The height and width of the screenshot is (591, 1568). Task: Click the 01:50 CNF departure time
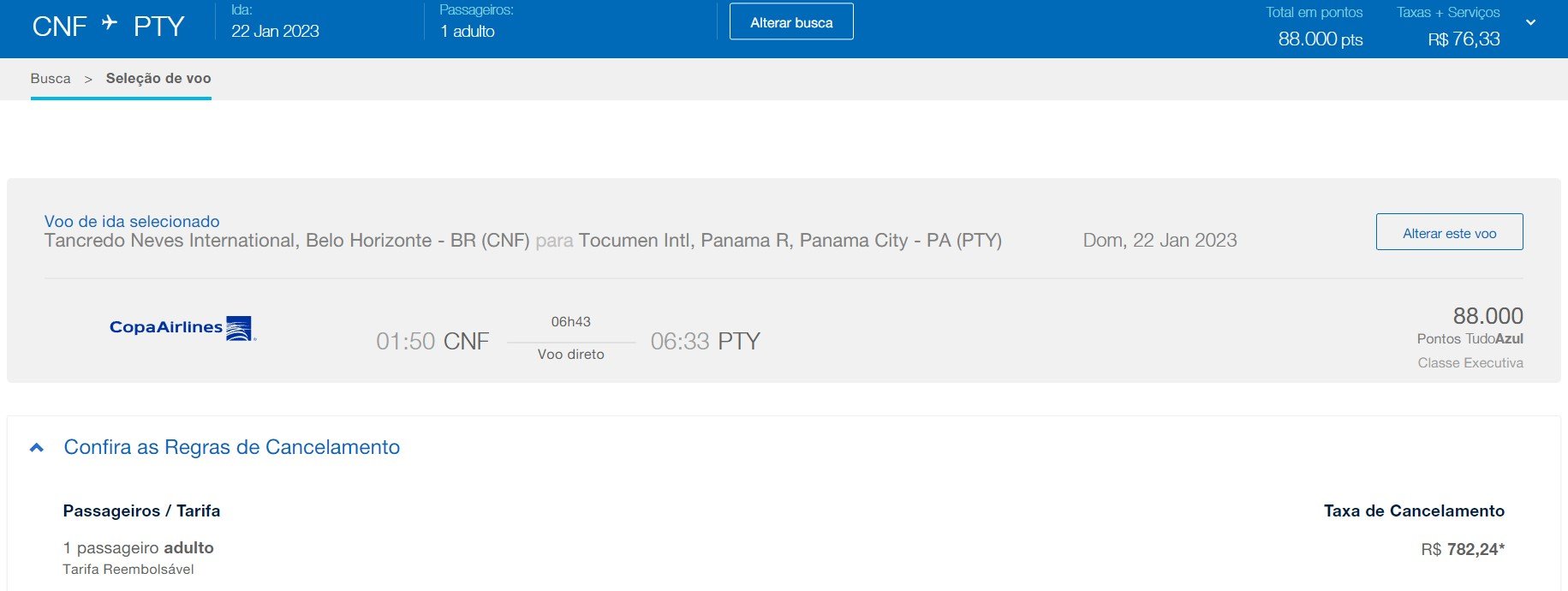(x=432, y=342)
